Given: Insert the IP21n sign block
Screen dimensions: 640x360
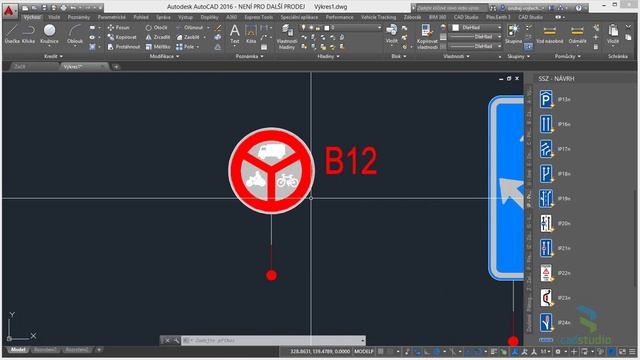Looking at the screenshot, I should pos(546,248).
